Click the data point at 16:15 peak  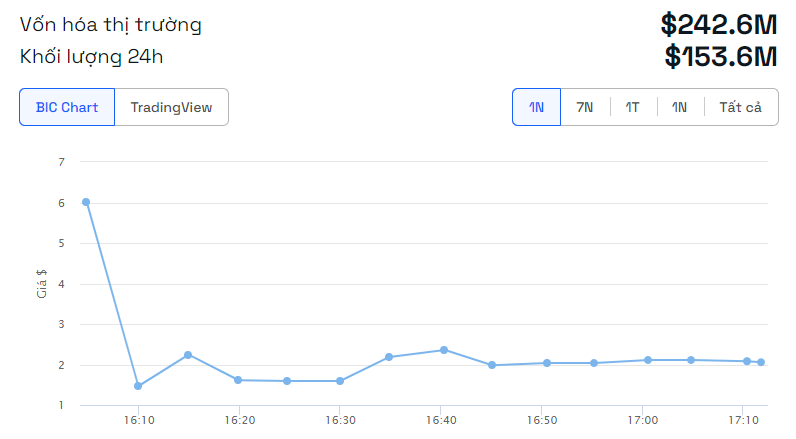click(188, 355)
